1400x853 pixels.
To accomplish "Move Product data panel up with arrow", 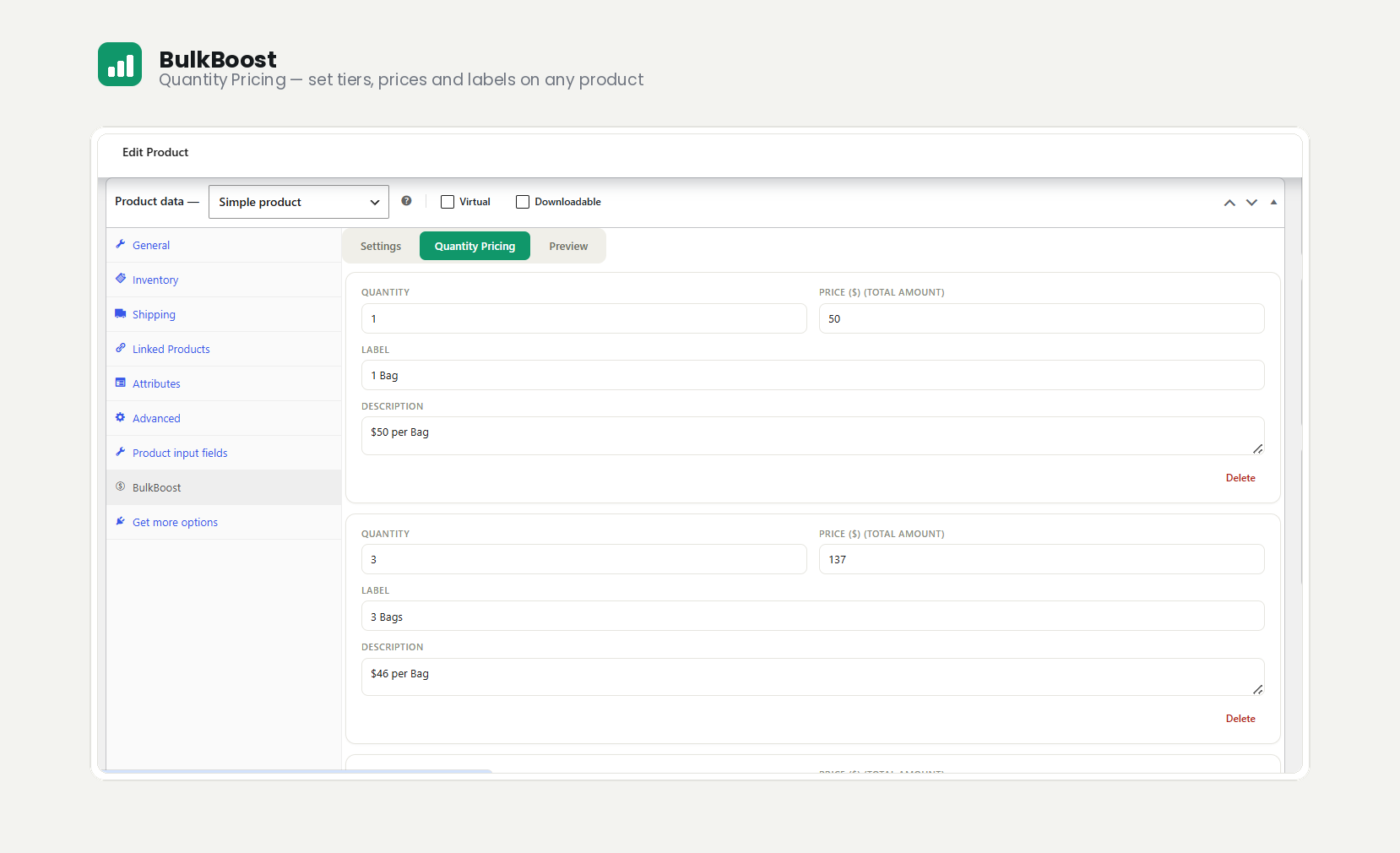I will pos(1229,203).
